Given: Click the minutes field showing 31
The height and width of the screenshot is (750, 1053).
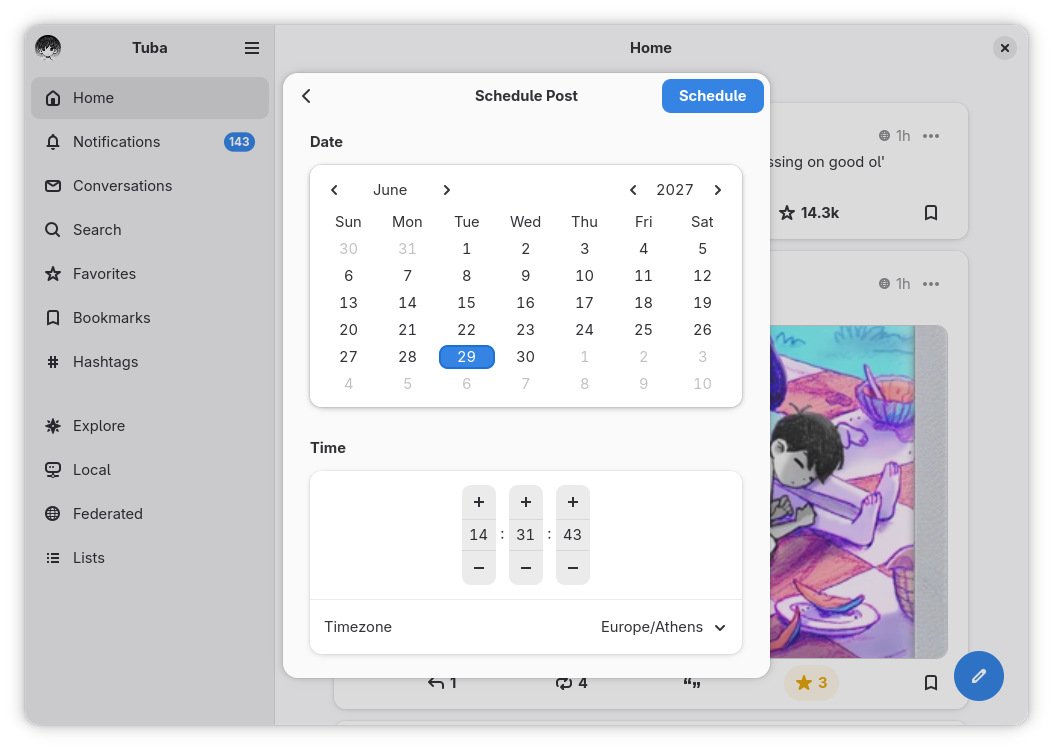Looking at the screenshot, I should point(526,535).
